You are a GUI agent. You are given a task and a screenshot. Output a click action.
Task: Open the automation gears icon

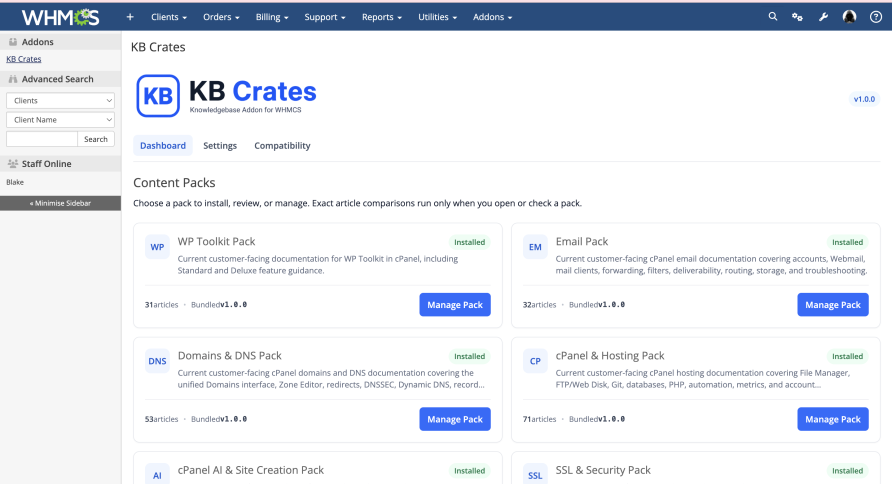[x=797, y=17]
